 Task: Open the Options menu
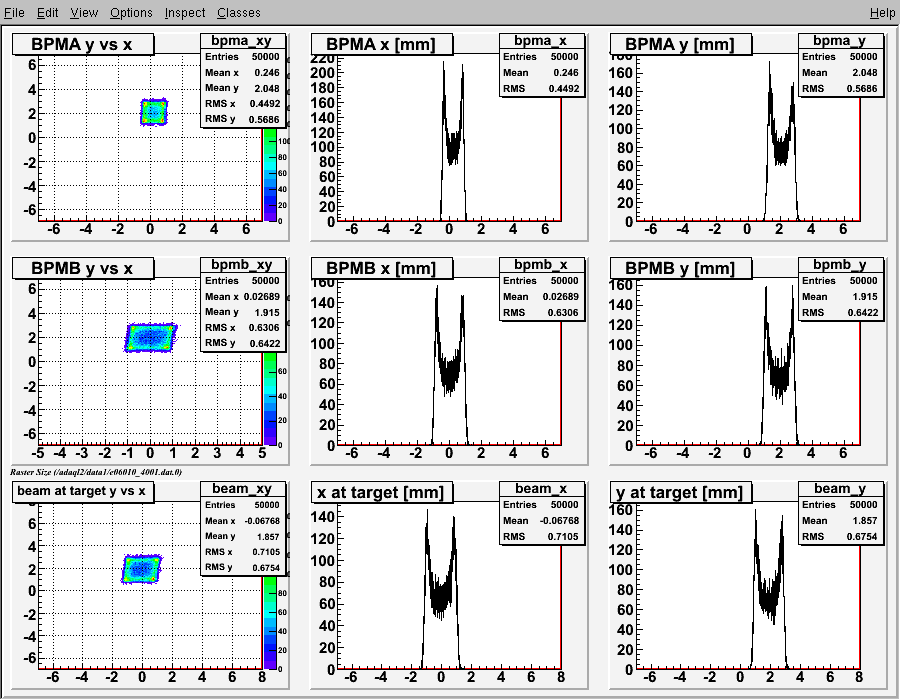coord(131,12)
